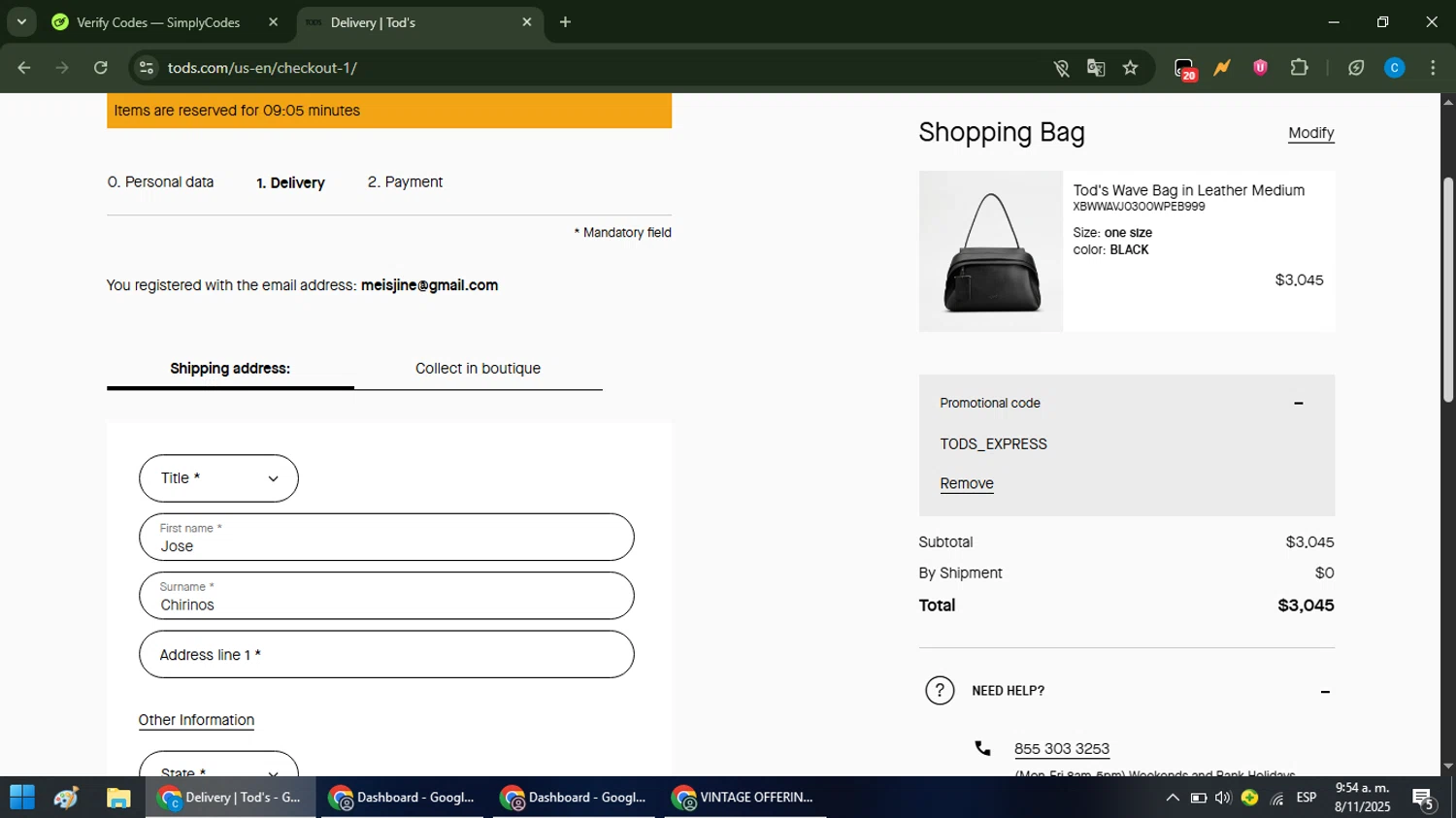Open the Paint app on taskbar

coord(67,798)
